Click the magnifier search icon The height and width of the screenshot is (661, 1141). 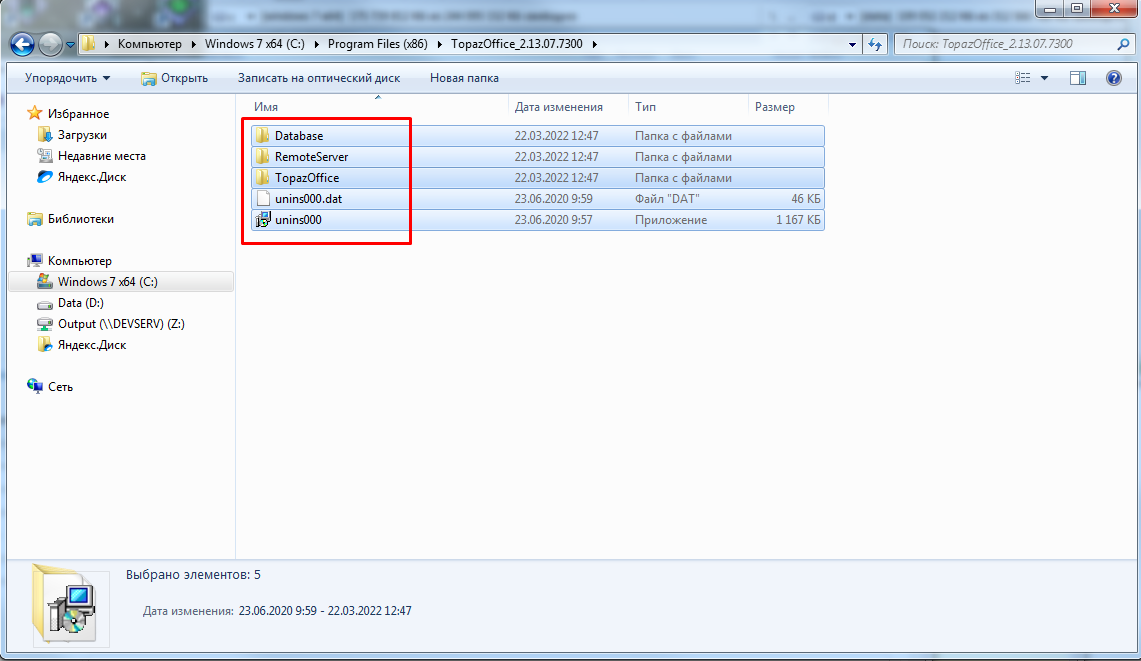point(1124,44)
